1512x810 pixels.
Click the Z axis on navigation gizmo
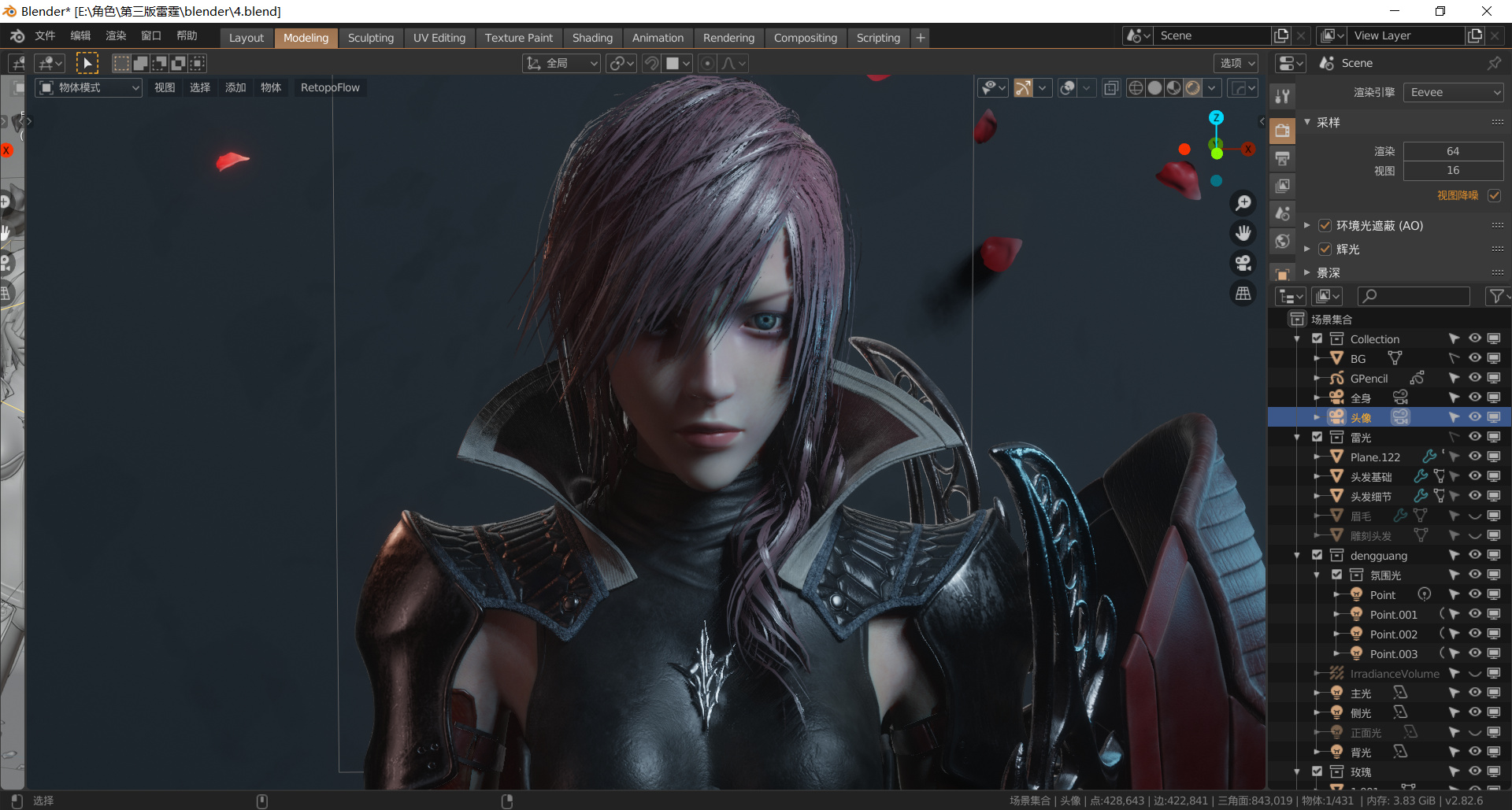click(1216, 117)
